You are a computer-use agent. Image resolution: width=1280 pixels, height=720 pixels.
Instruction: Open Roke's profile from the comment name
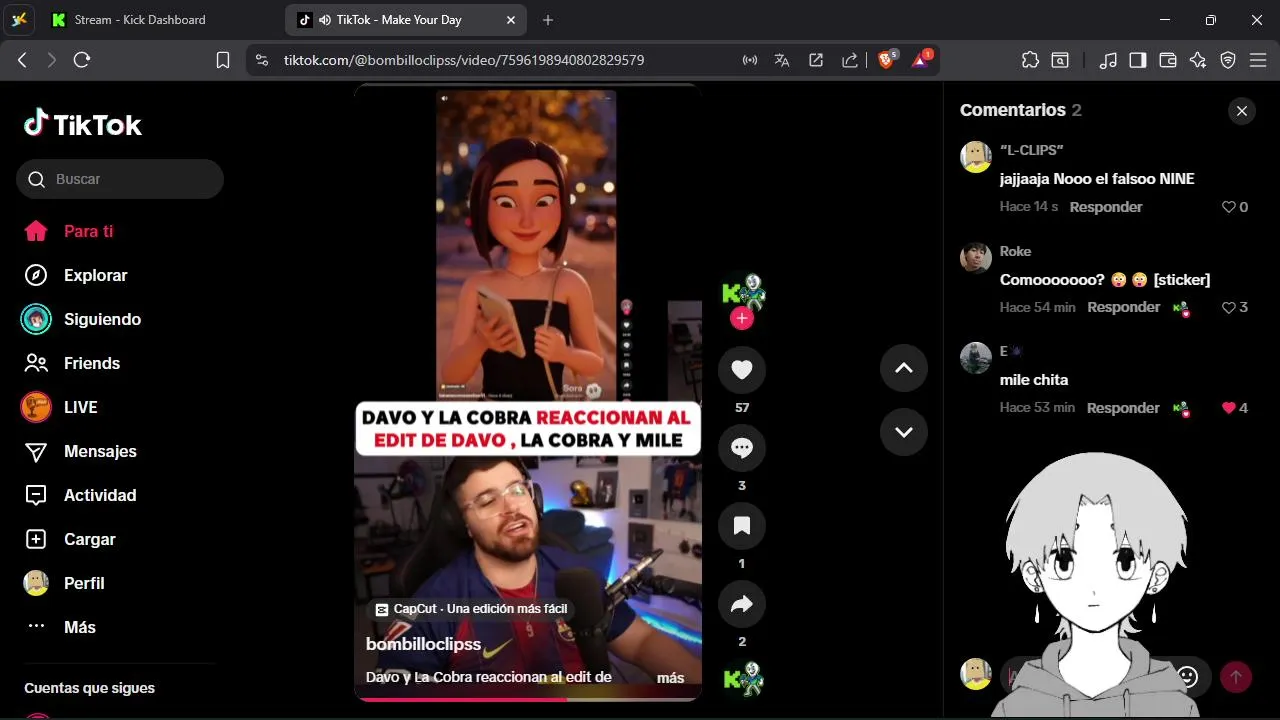click(x=1015, y=251)
